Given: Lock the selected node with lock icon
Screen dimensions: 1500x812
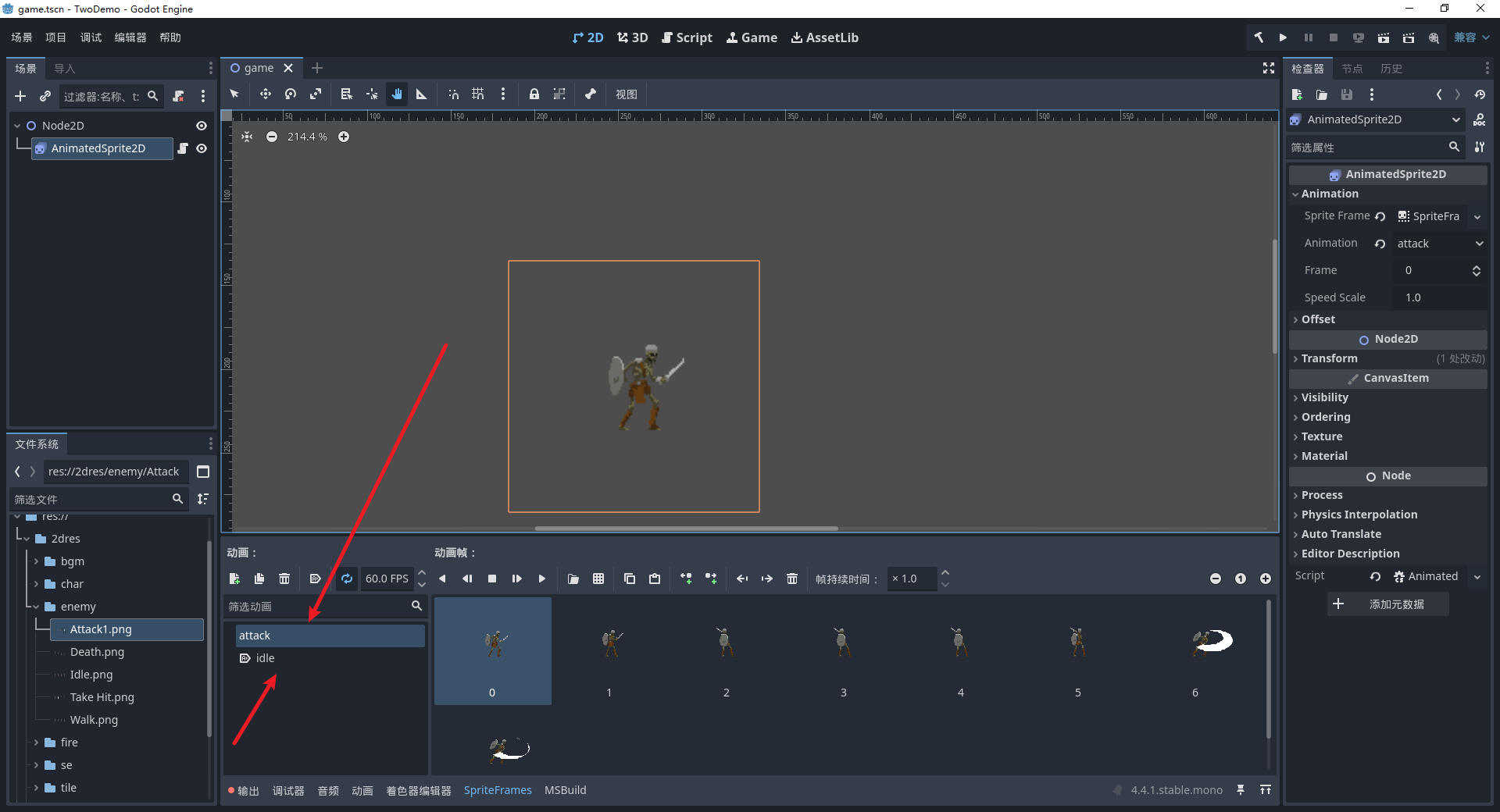Looking at the screenshot, I should click(x=534, y=94).
